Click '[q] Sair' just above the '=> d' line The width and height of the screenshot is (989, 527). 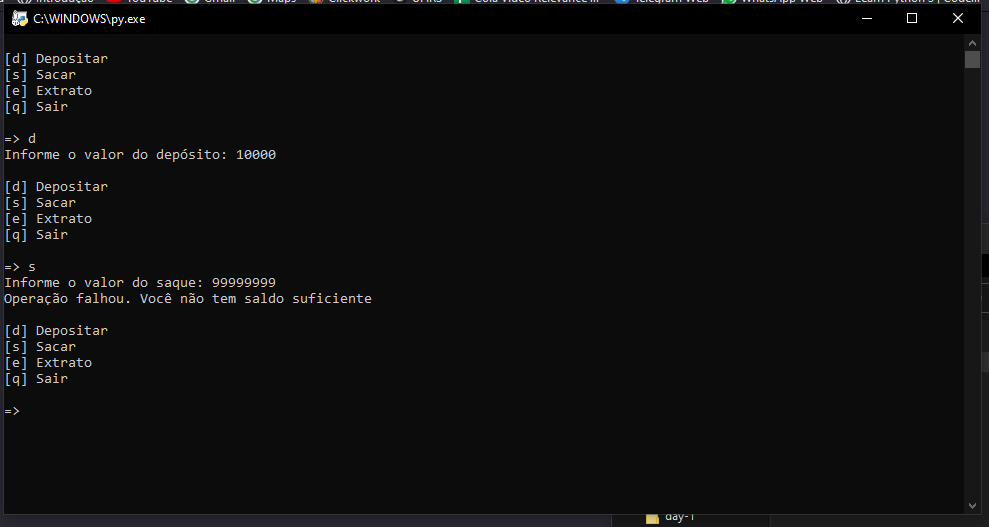coord(36,107)
